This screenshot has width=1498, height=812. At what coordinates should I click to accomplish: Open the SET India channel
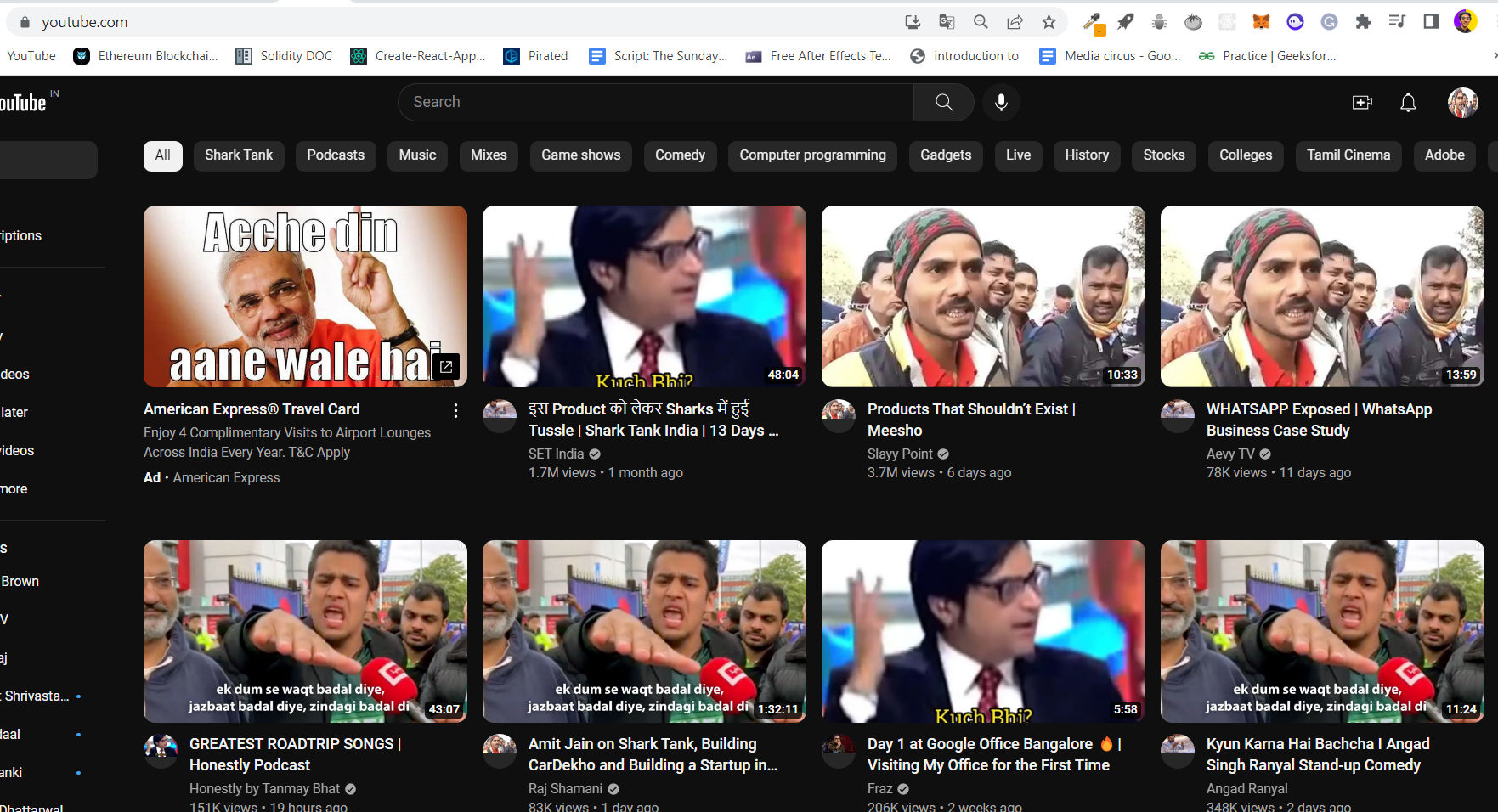pyautogui.click(x=557, y=454)
